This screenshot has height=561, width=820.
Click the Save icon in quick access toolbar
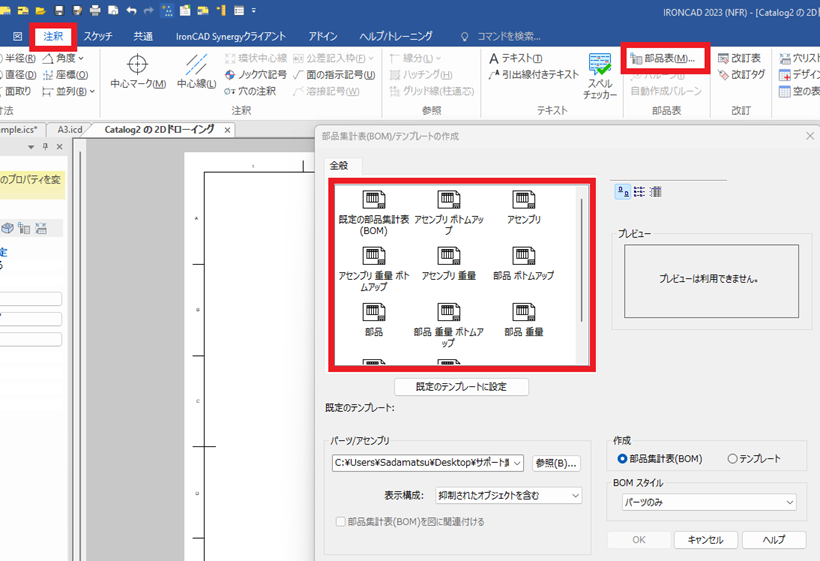[59, 10]
